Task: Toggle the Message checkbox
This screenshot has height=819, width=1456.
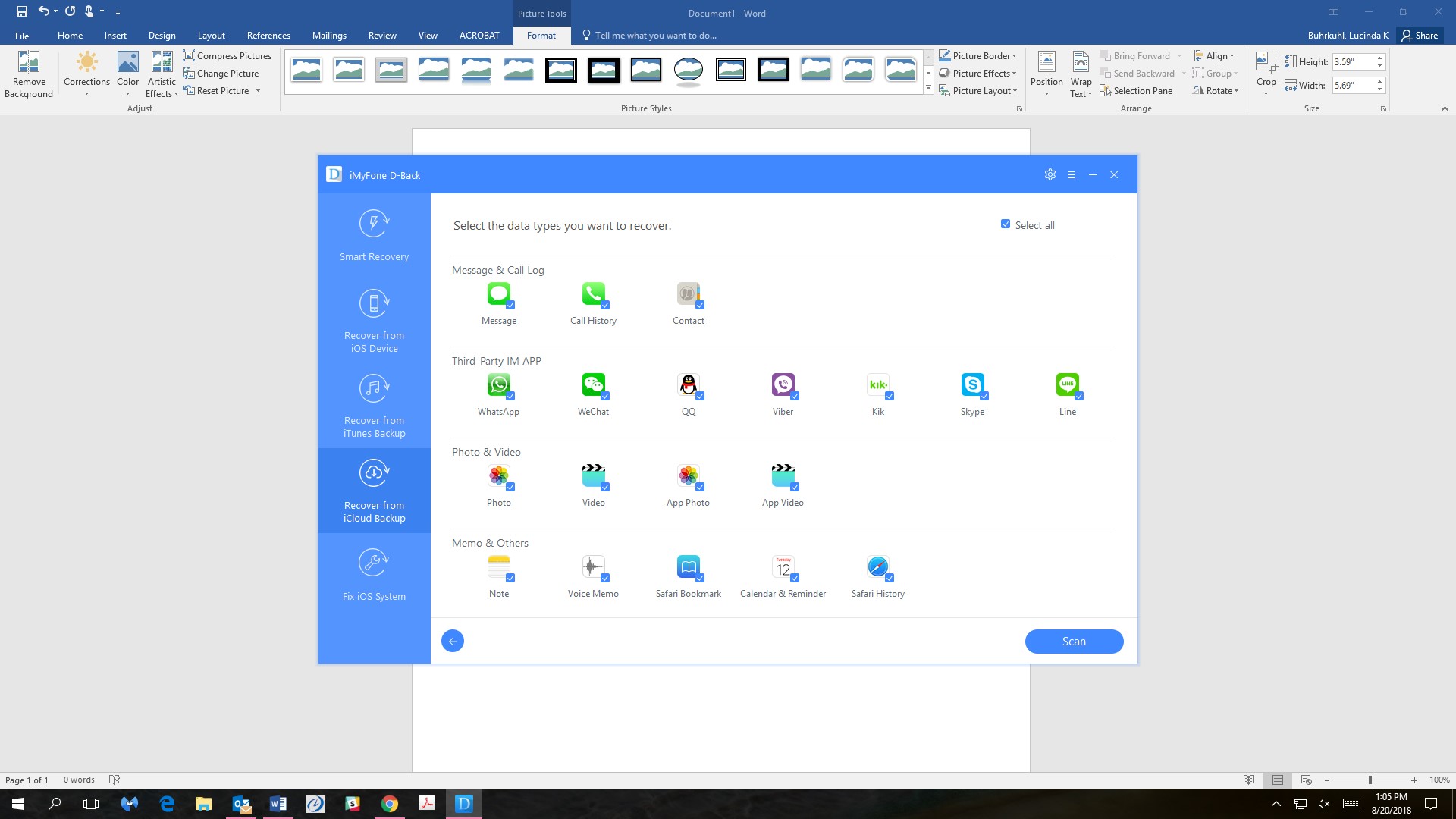Action: click(x=510, y=305)
